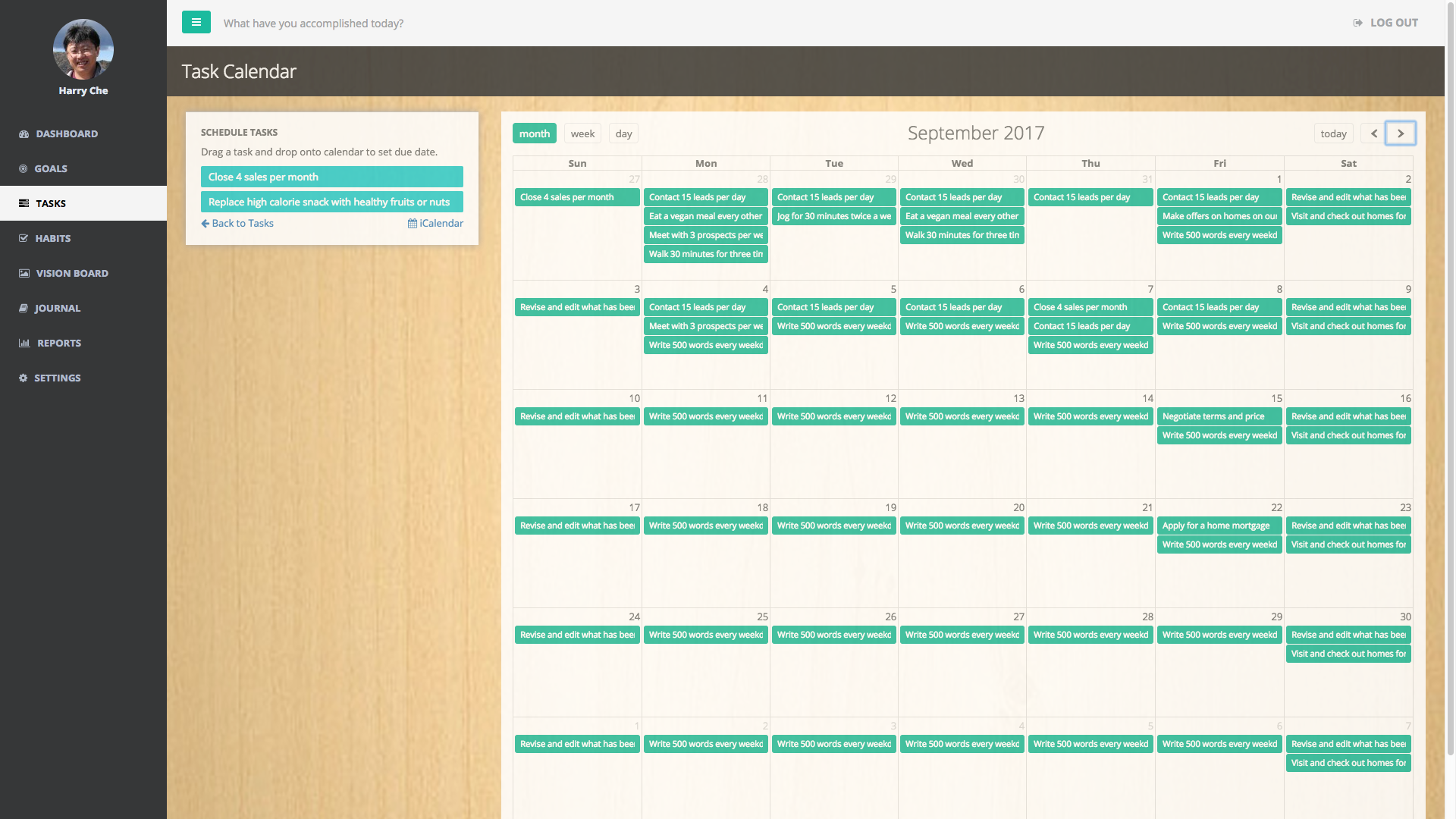
Task: Select the month view button
Action: [534, 133]
